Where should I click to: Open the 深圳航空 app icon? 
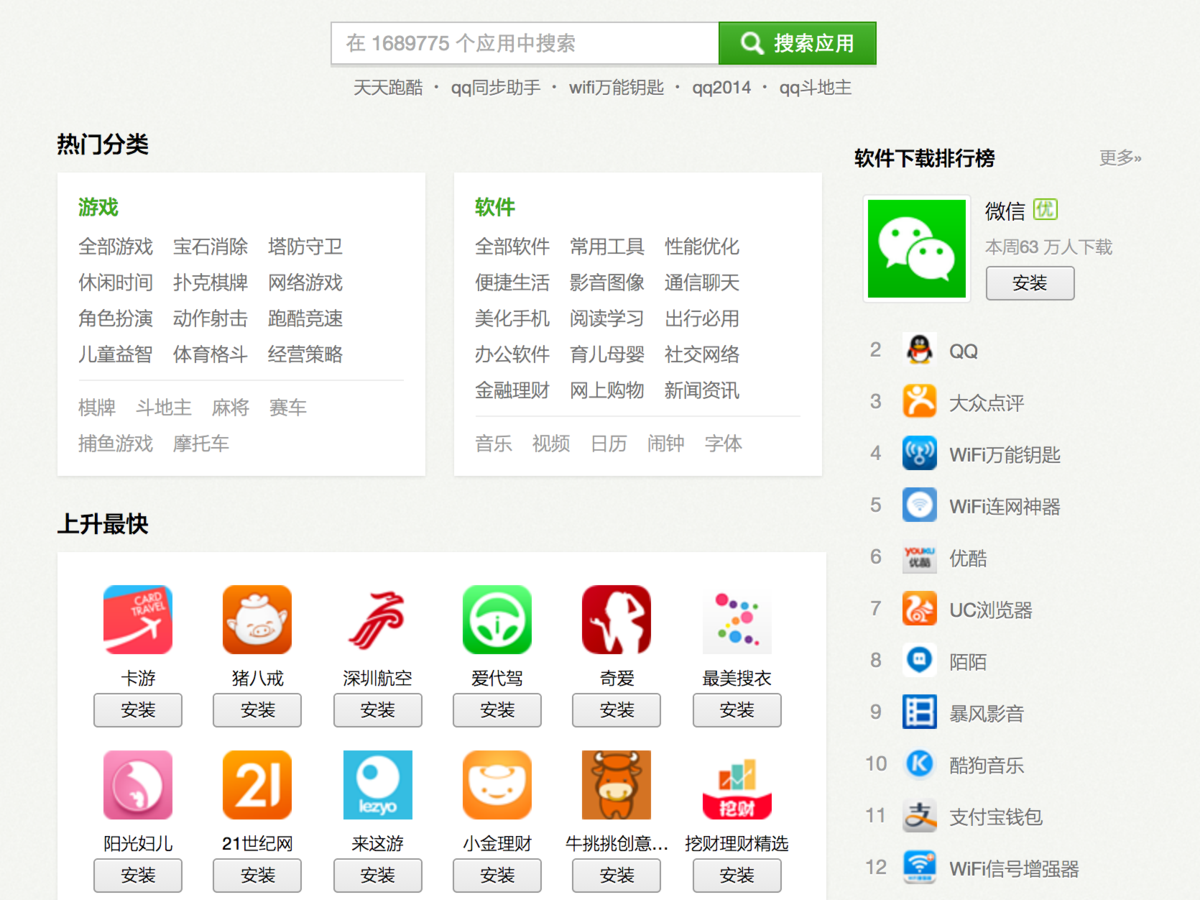pos(377,620)
